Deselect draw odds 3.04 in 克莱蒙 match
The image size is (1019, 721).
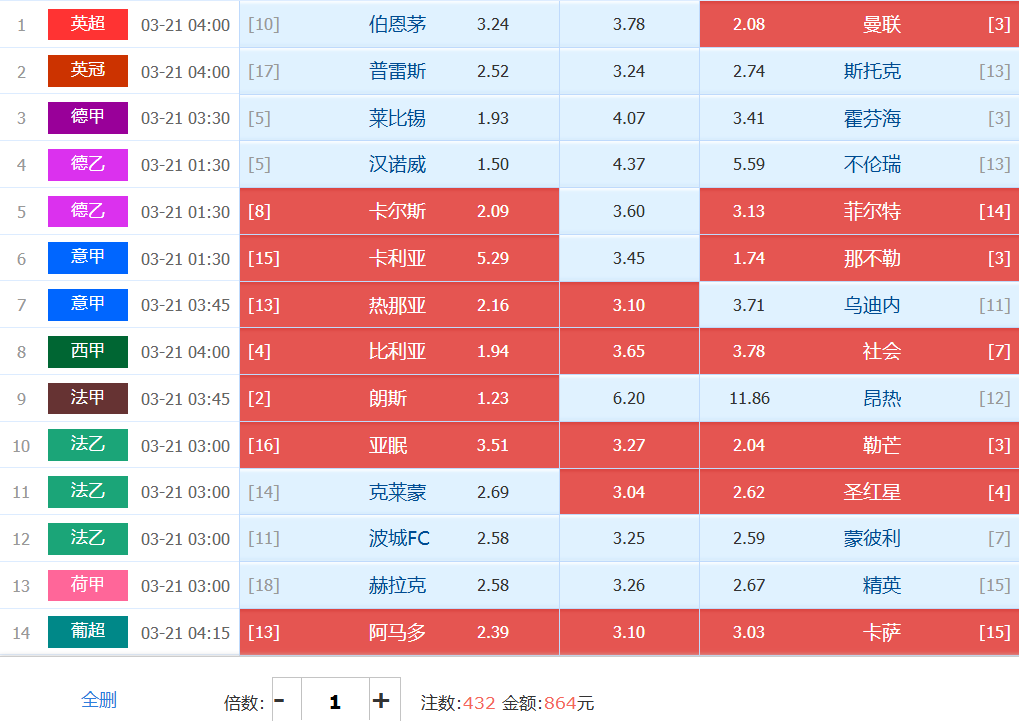pos(629,492)
